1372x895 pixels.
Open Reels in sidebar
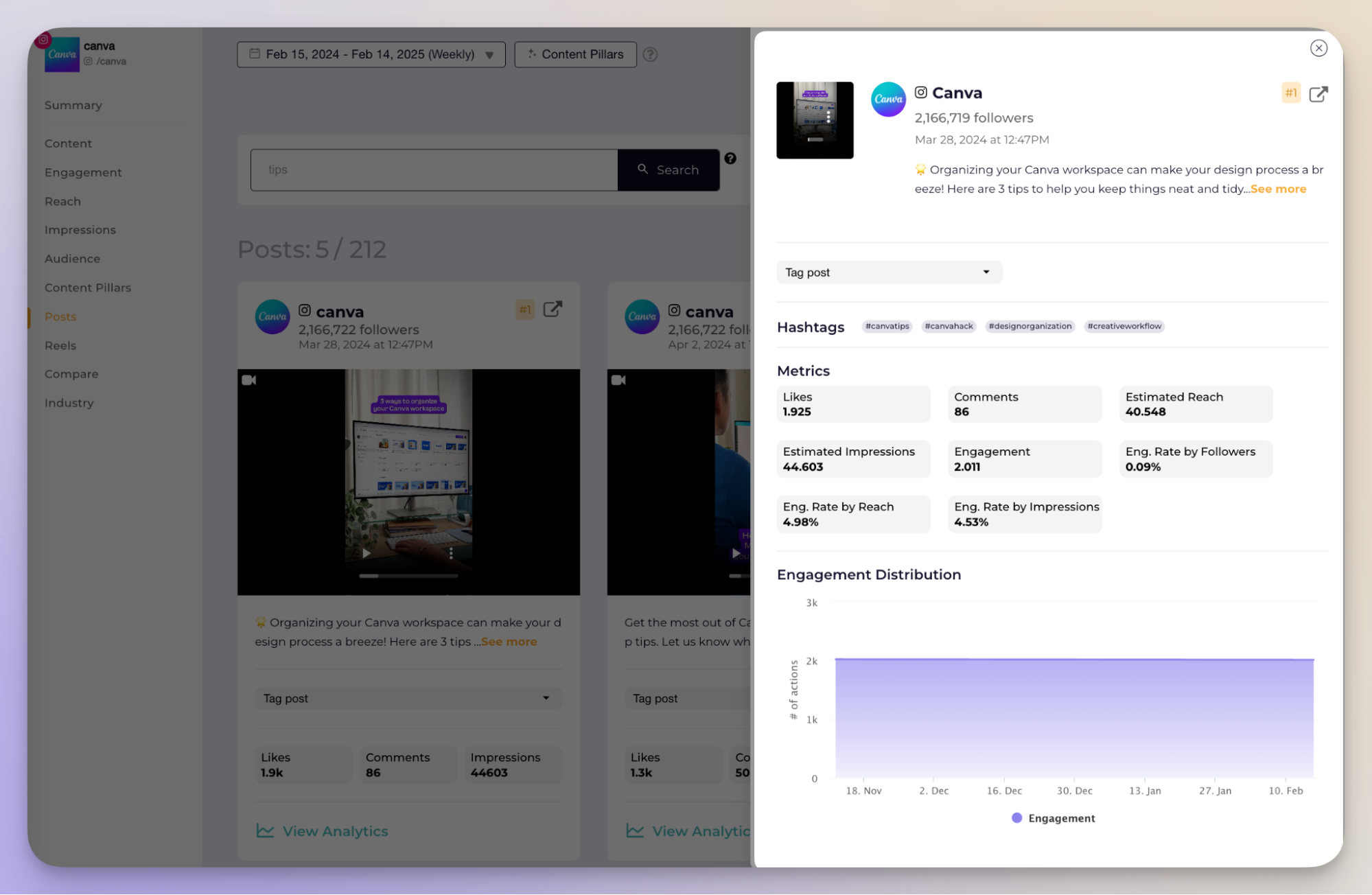60,345
